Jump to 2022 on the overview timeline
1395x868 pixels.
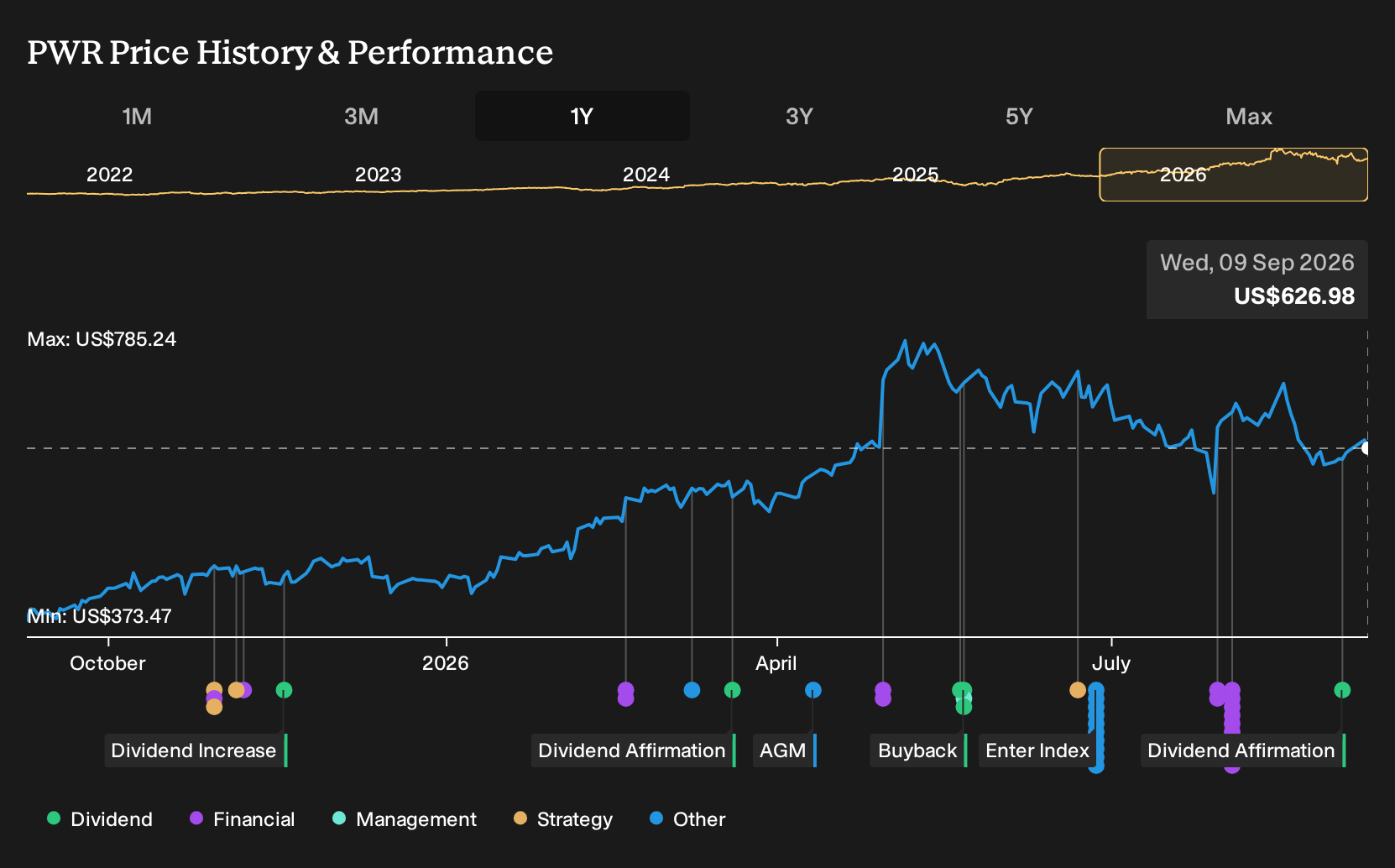[110, 175]
